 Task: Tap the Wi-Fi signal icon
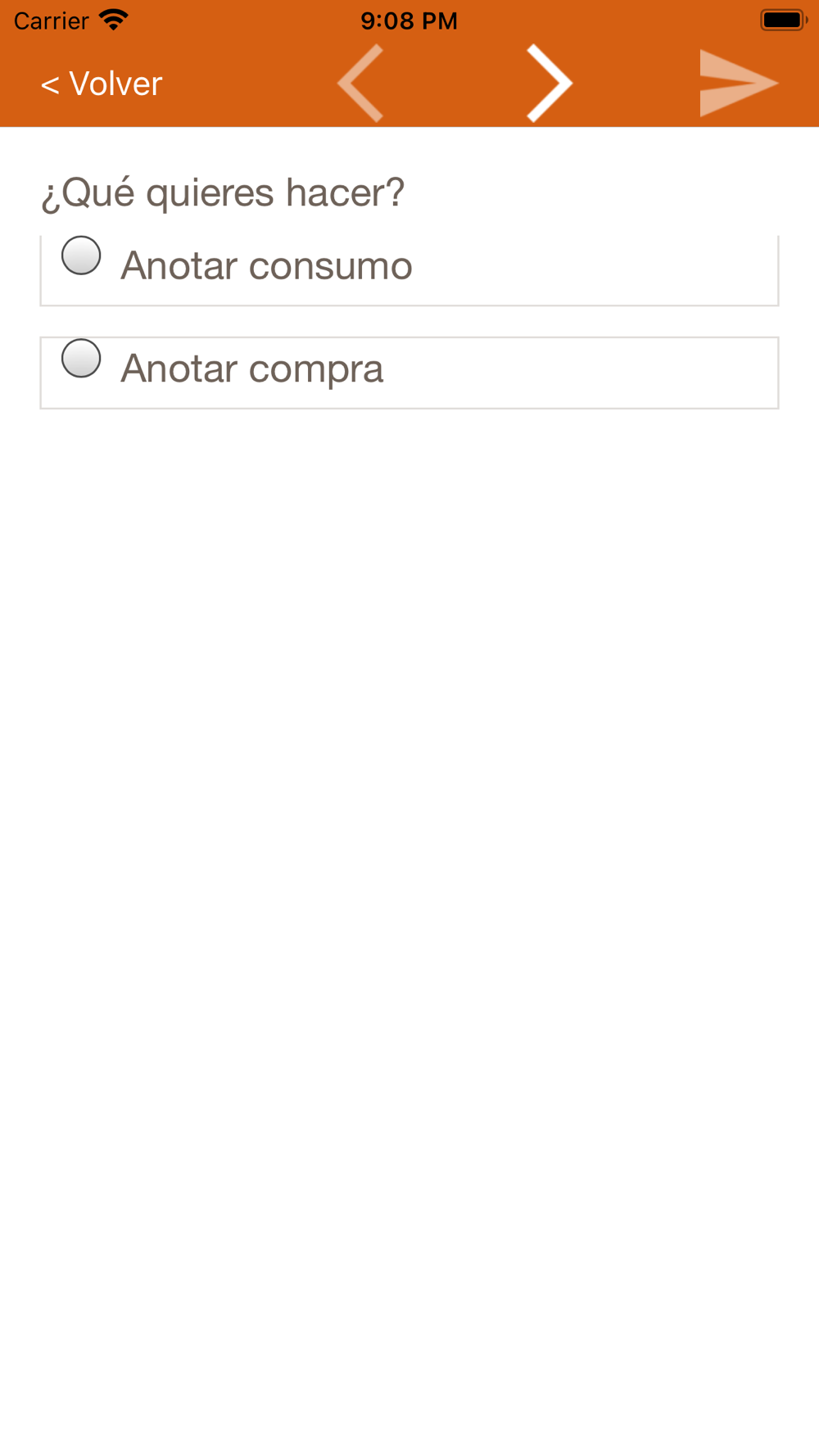113,20
